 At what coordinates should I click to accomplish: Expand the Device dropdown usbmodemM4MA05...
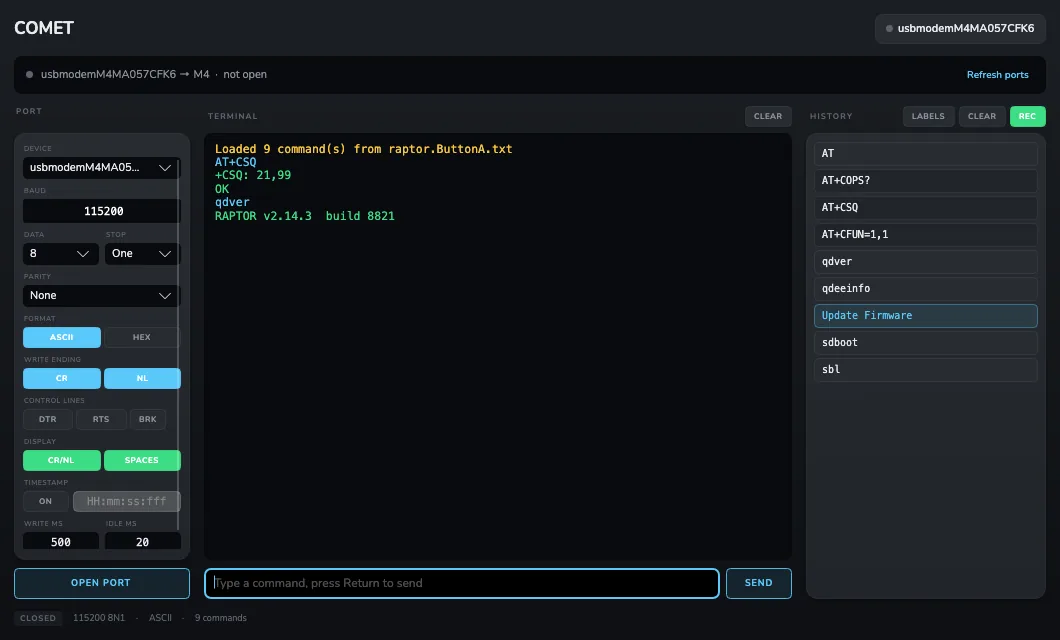(x=101, y=168)
